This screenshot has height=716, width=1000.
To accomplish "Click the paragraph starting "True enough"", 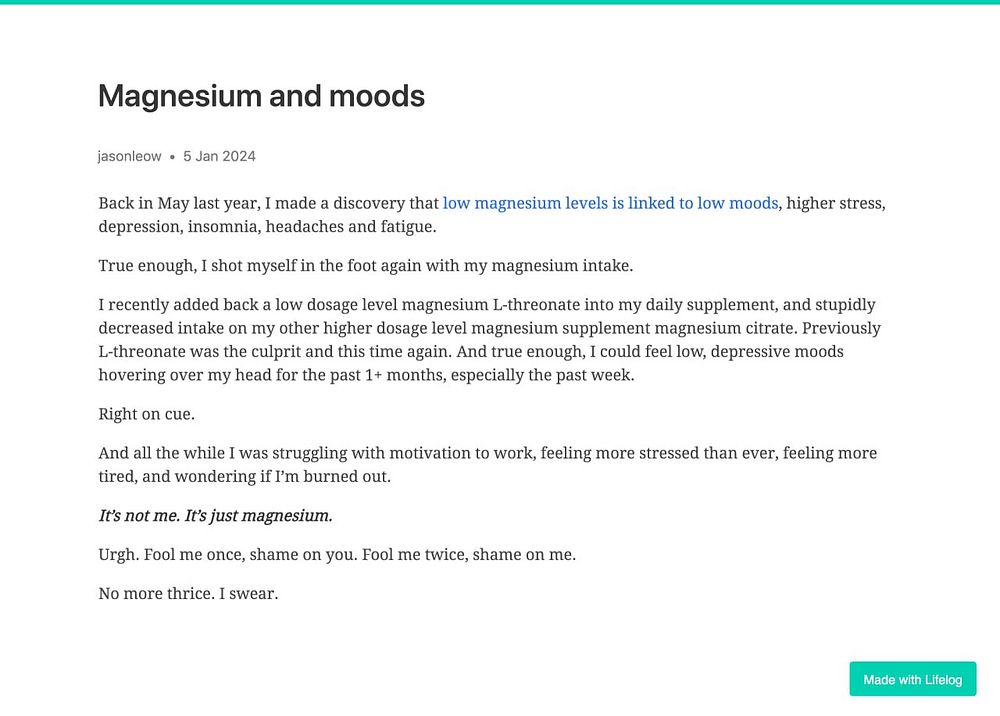I will tap(365, 265).
